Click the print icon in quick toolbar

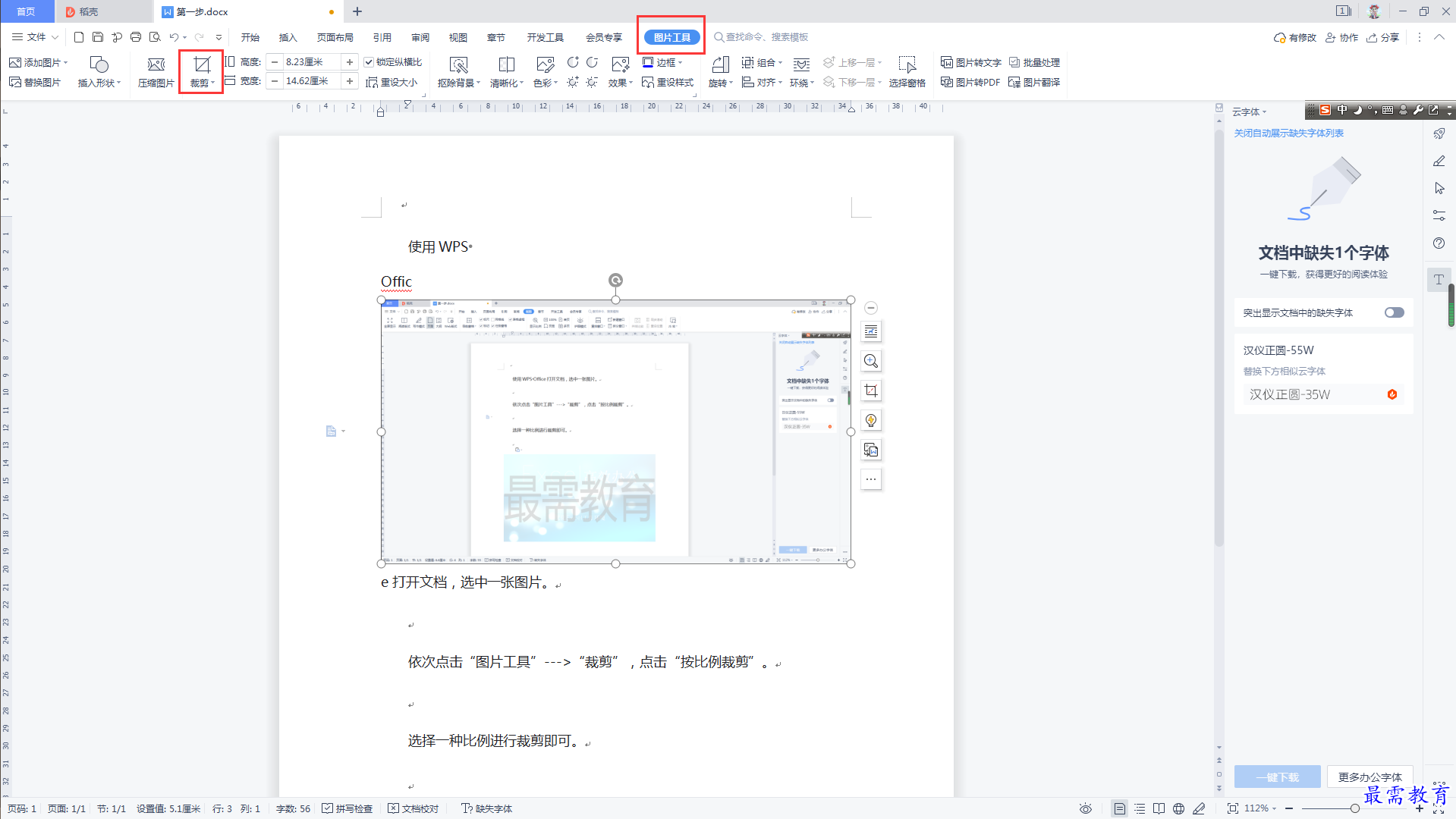click(136, 37)
